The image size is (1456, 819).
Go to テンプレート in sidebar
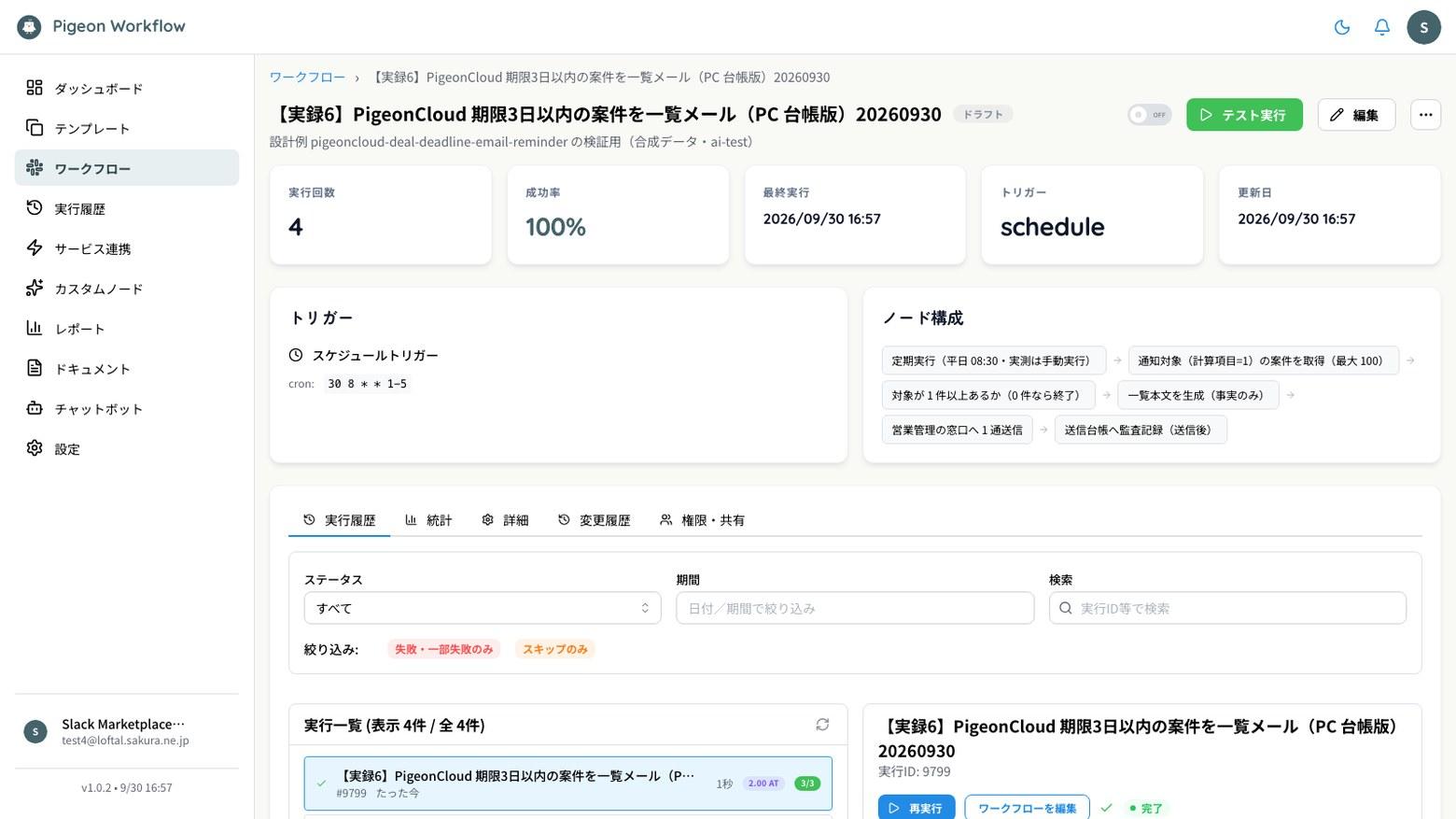click(127, 128)
